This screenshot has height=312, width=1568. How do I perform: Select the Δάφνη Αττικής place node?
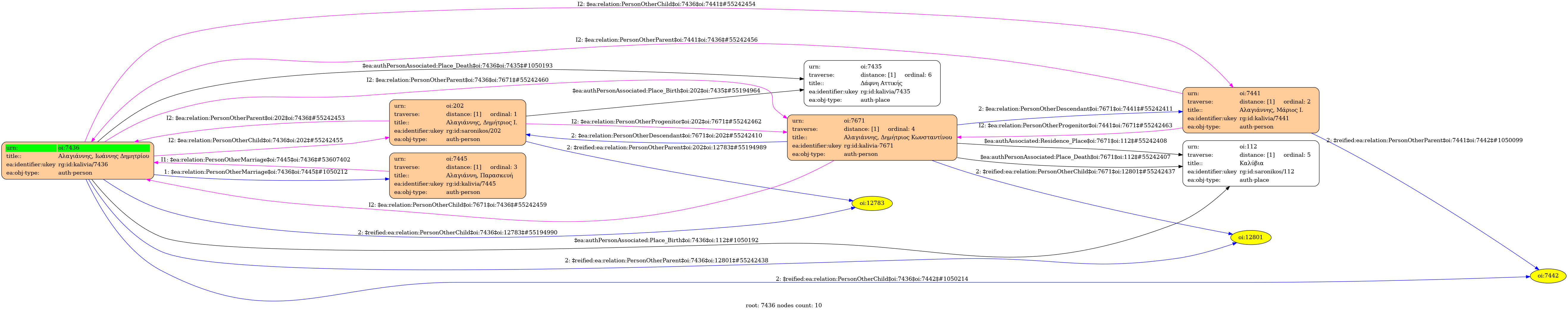click(871, 83)
